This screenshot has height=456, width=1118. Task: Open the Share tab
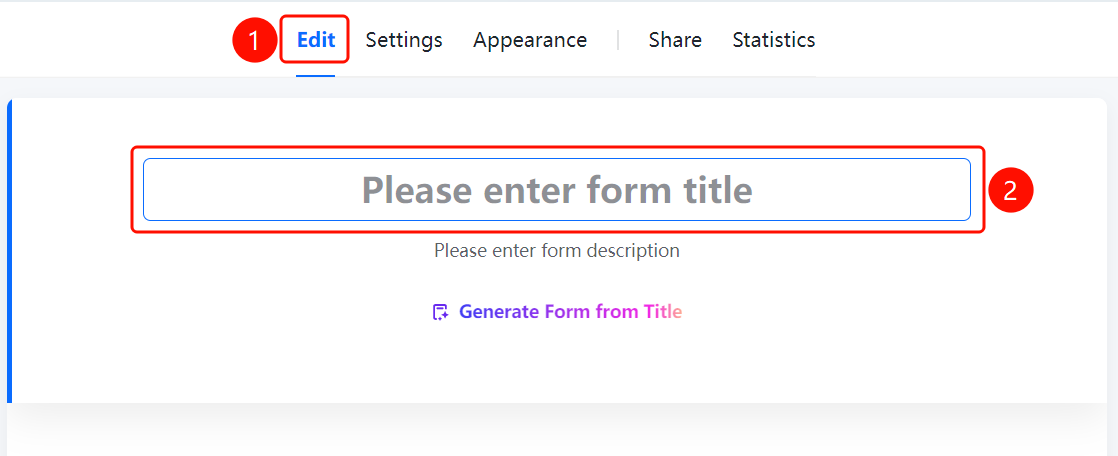click(x=675, y=40)
